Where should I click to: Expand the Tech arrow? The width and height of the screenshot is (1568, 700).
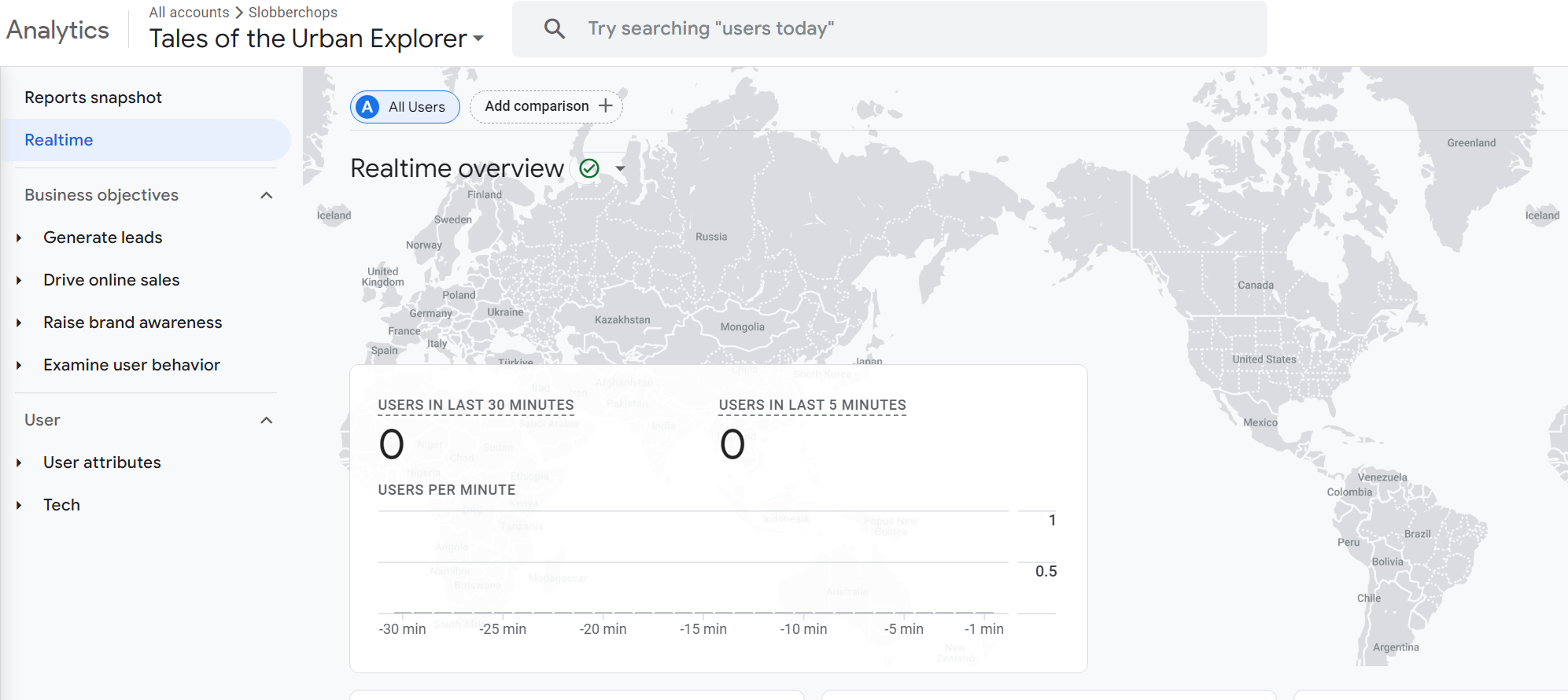click(x=19, y=505)
